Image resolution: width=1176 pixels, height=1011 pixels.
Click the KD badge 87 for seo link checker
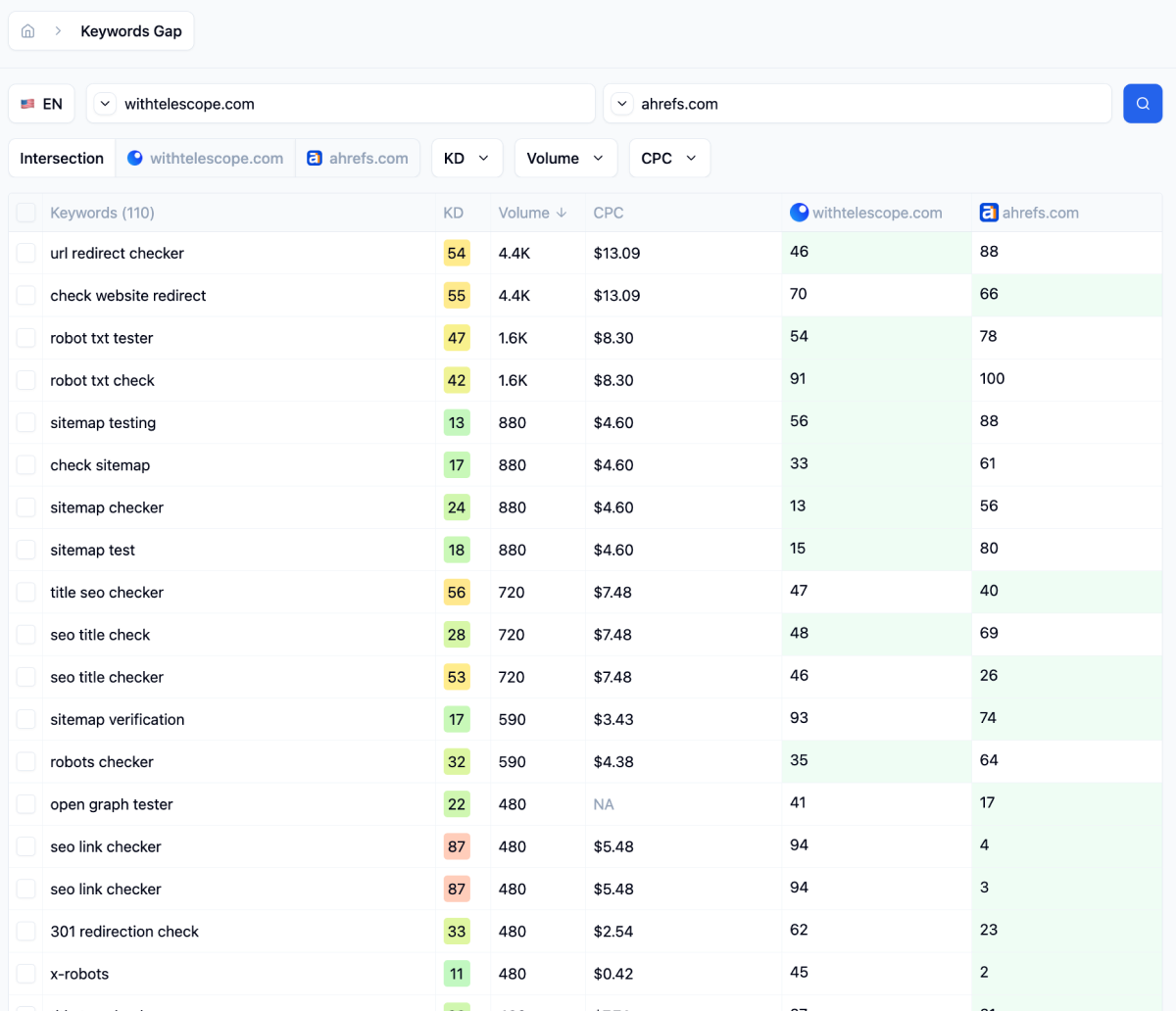[457, 846]
